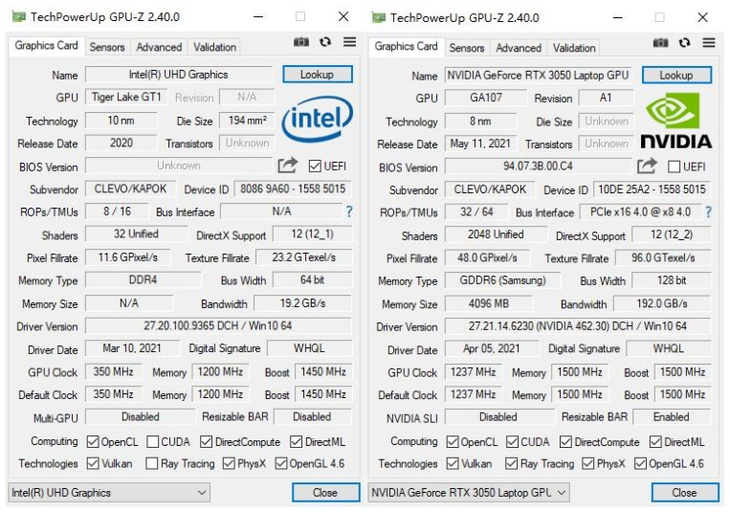Select the Validation tab in Intel window

[214, 47]
